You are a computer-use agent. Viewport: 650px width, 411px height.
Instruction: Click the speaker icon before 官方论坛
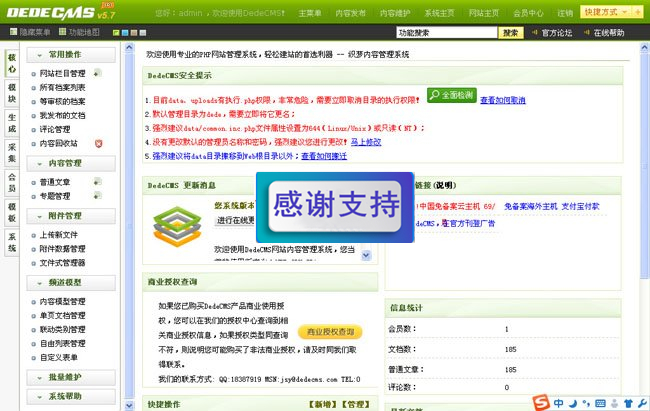[x=534, y=32]
